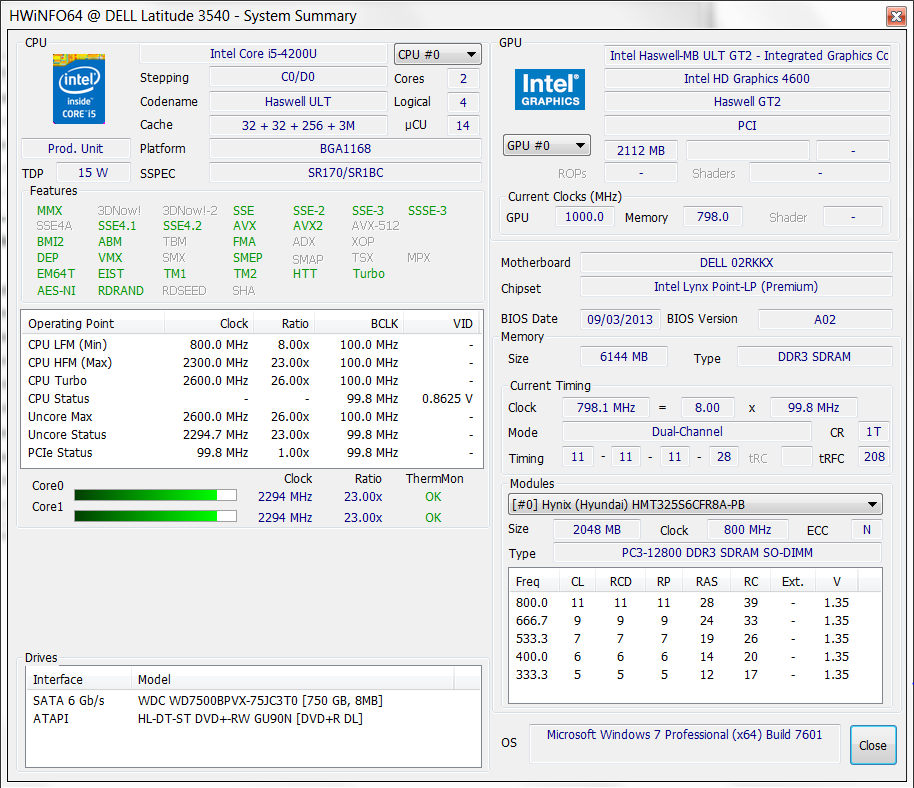Click the 2112 MB GPU memory value

[641, 150]
